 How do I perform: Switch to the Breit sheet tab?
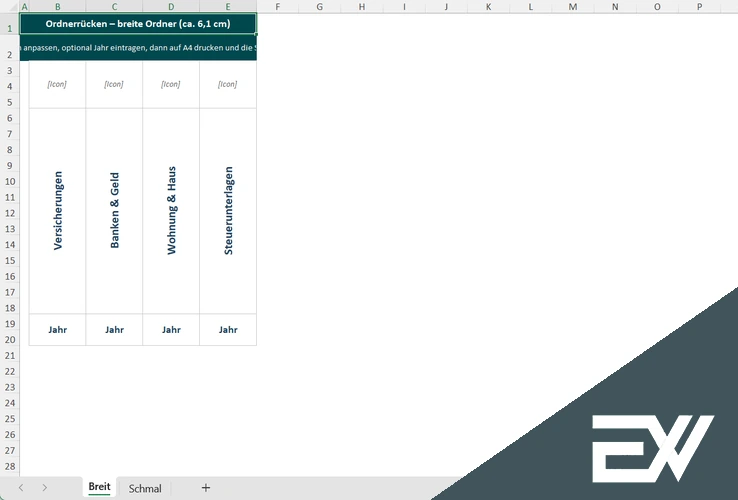pyautogui.click(x=99, y=487)
